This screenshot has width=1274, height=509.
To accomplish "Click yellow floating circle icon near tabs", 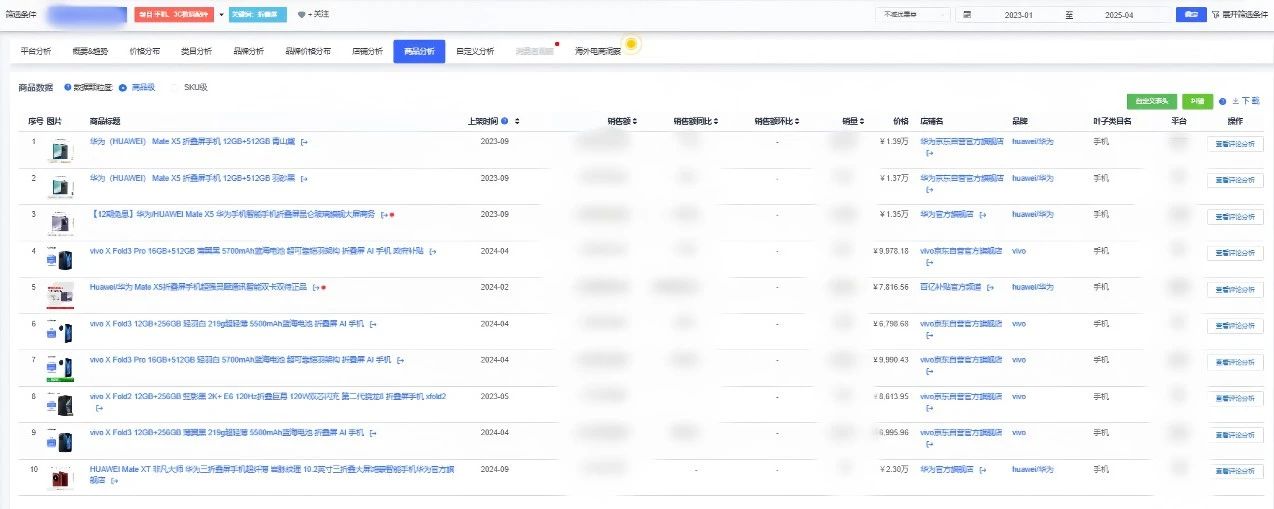I will click(631, 45).
